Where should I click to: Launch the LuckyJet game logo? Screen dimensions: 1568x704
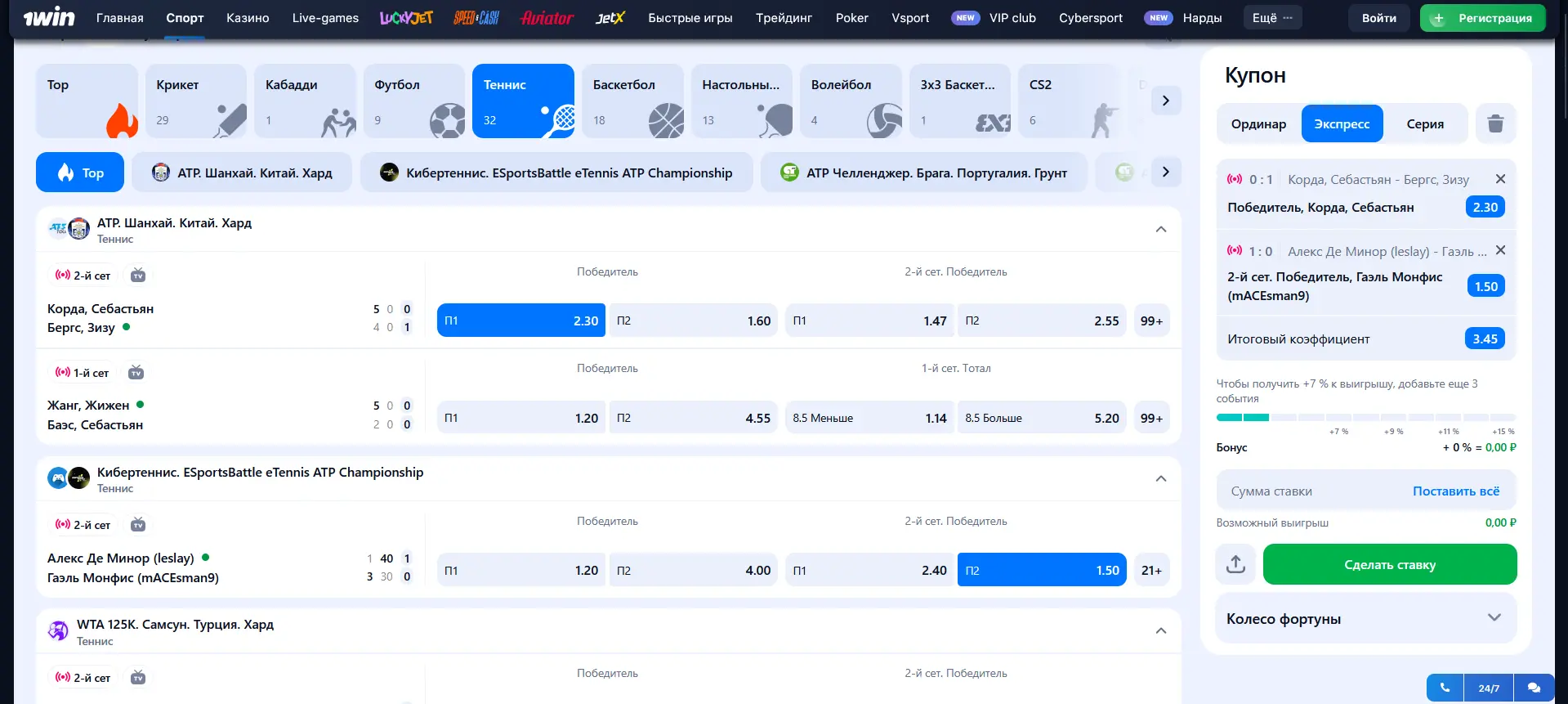[x=406, y=17]
